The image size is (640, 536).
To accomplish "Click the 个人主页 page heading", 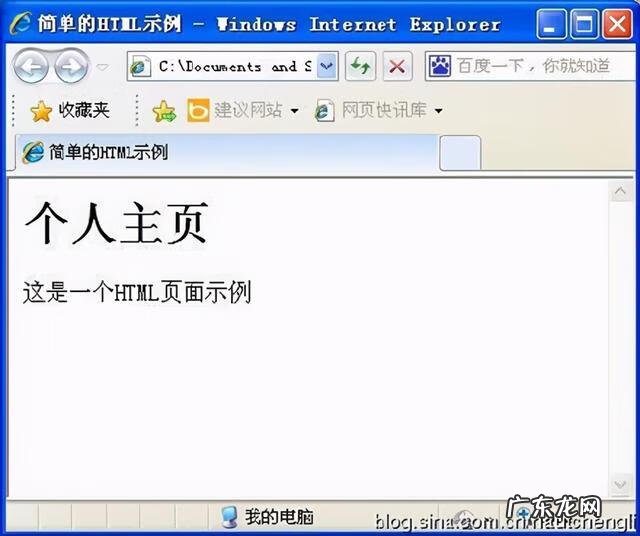I will click(x=117, y=223).
